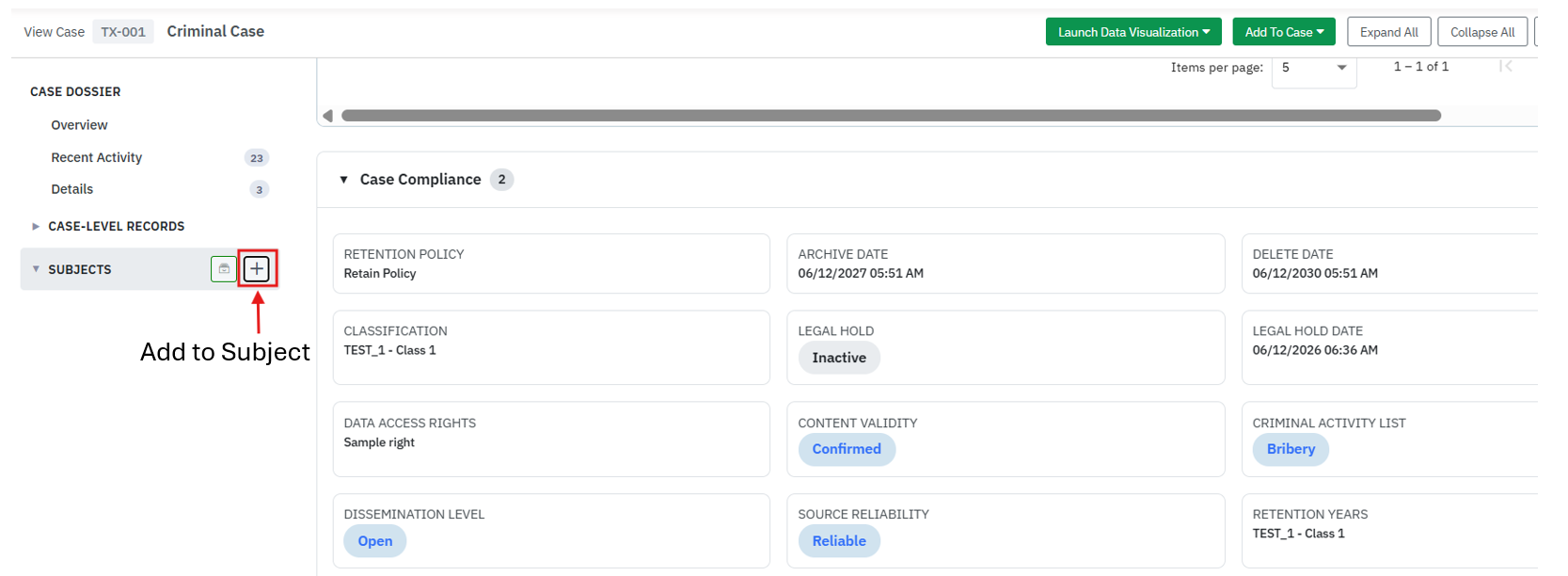This screenshot has height=576, width=1568.
Task: Click the first-page pagination icon
Action: click(x=1506, y=66)
